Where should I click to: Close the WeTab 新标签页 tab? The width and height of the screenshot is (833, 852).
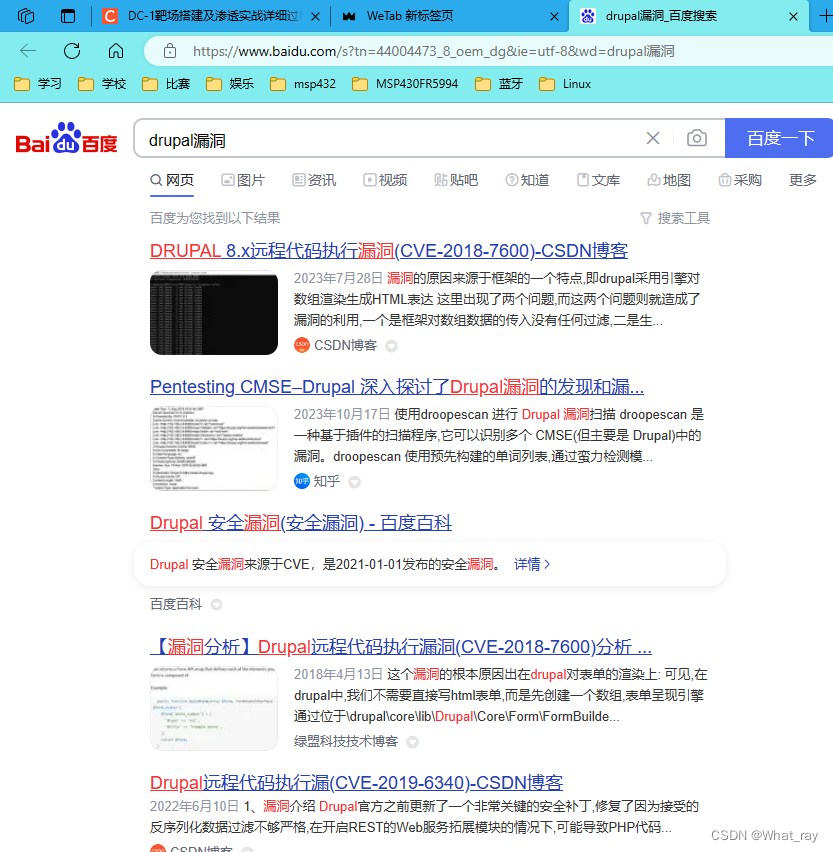(554, 17)
